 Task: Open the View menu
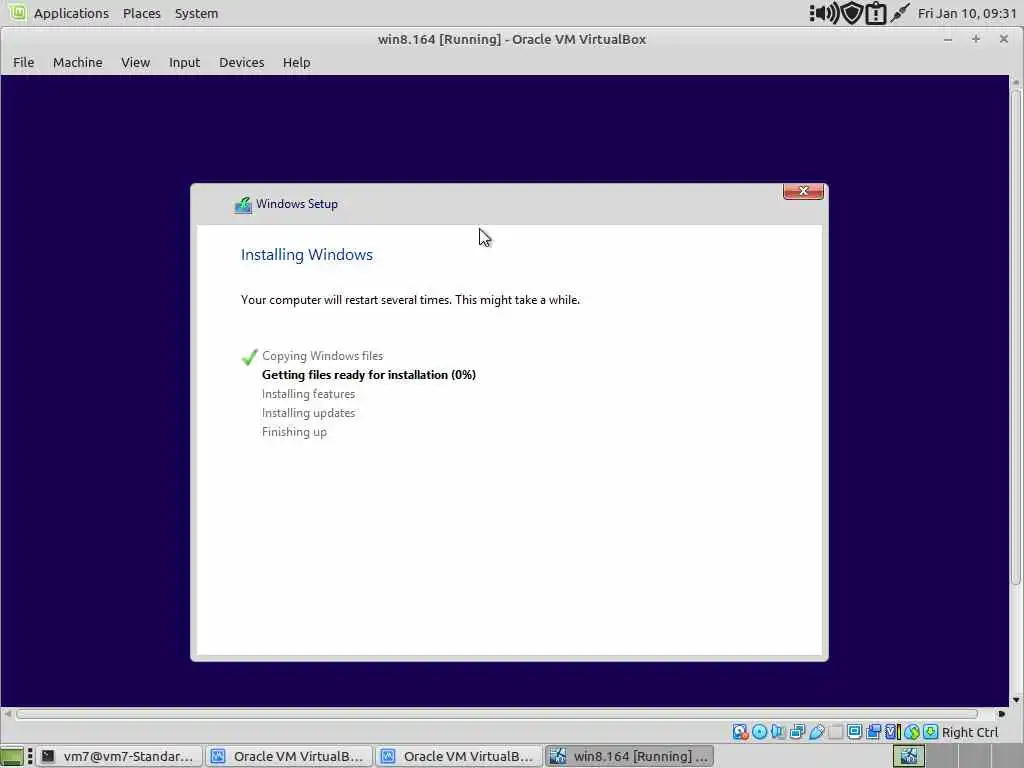coord(135,63)
